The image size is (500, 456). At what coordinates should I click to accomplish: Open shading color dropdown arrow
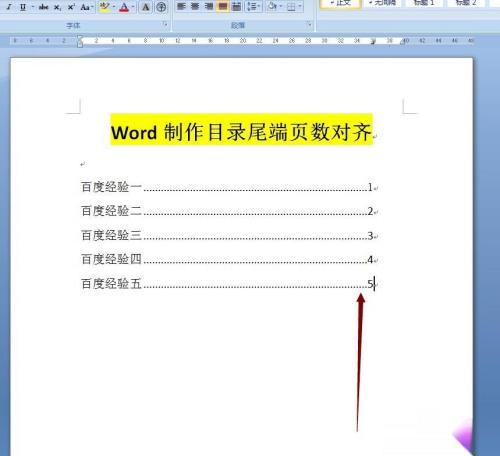click(281, 6)
